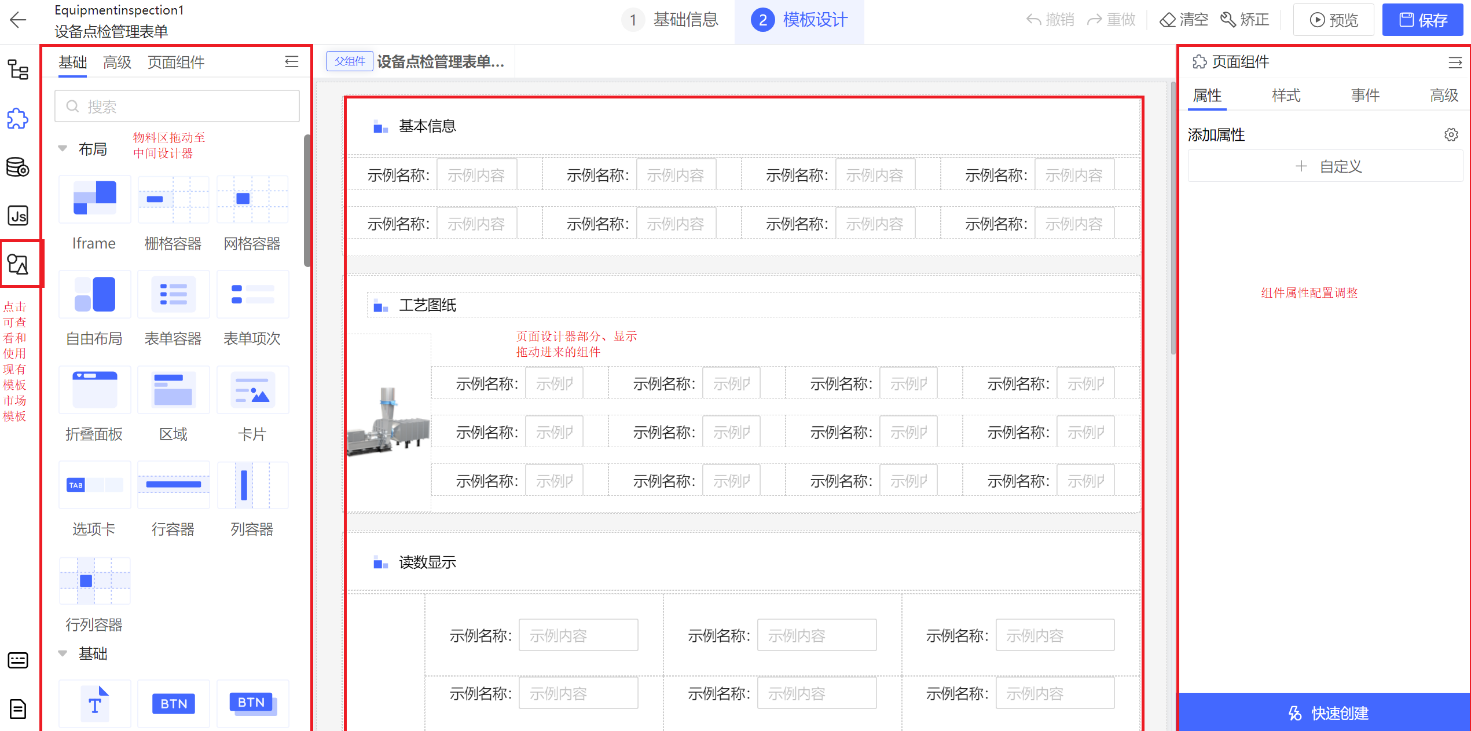
Task: Collapse the right 页面组件 panel icon
Action: coord(1455,62)
